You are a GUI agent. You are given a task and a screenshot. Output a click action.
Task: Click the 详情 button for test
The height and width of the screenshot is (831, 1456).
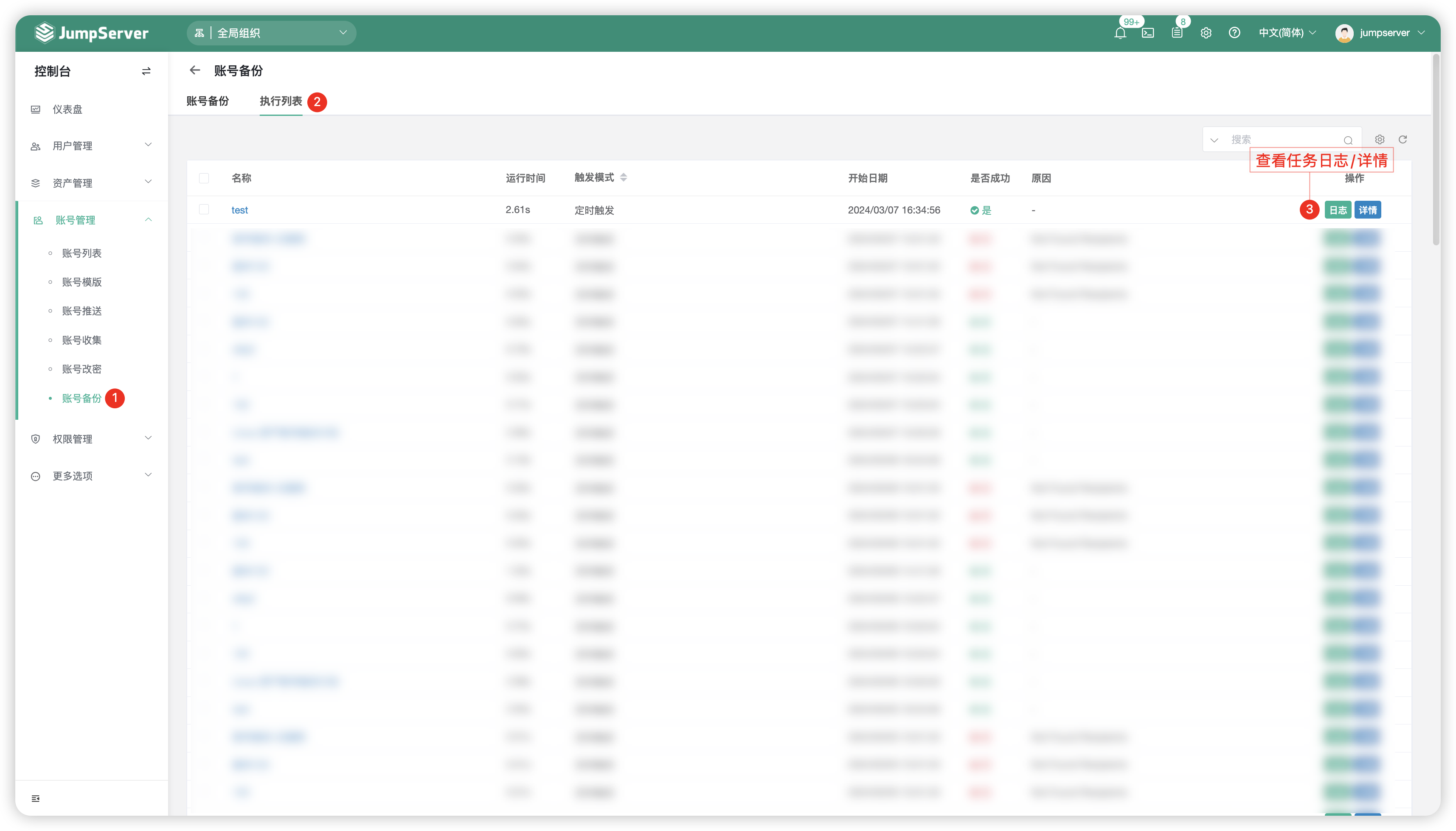pyautogui.click(x=1367, y=210)
